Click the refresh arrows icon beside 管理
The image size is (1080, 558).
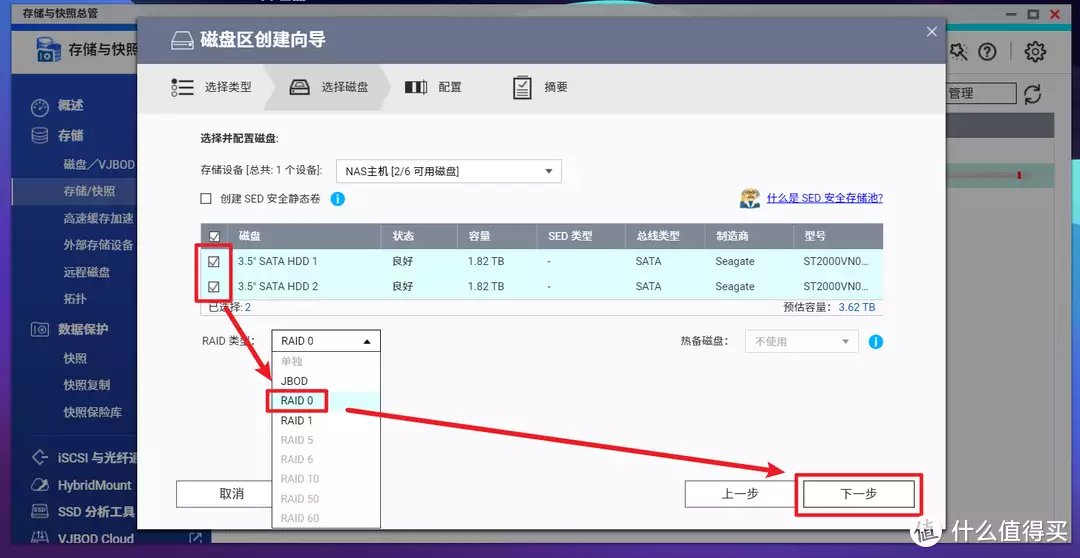(x=1032, y=94)
